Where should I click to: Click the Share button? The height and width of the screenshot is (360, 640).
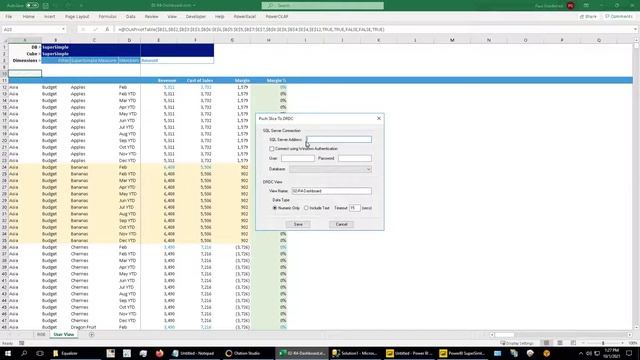[588, 17]
